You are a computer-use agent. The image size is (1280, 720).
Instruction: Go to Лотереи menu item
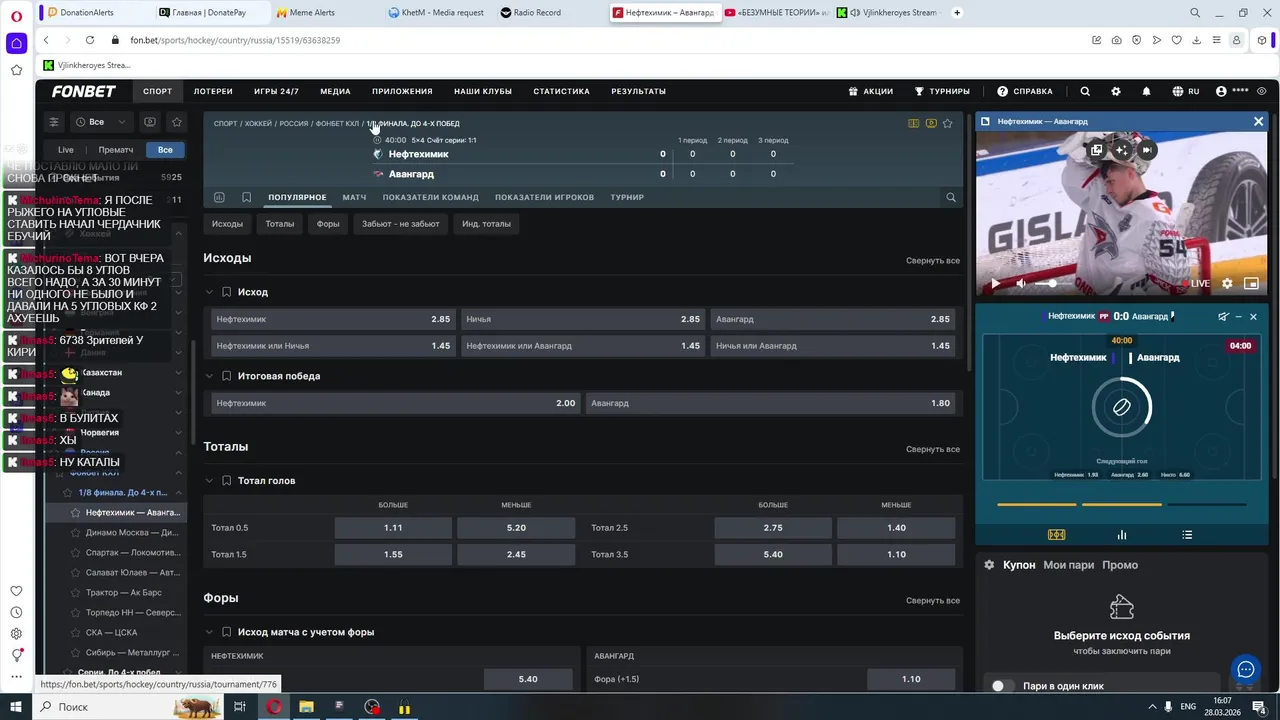[x=213, y=91]
